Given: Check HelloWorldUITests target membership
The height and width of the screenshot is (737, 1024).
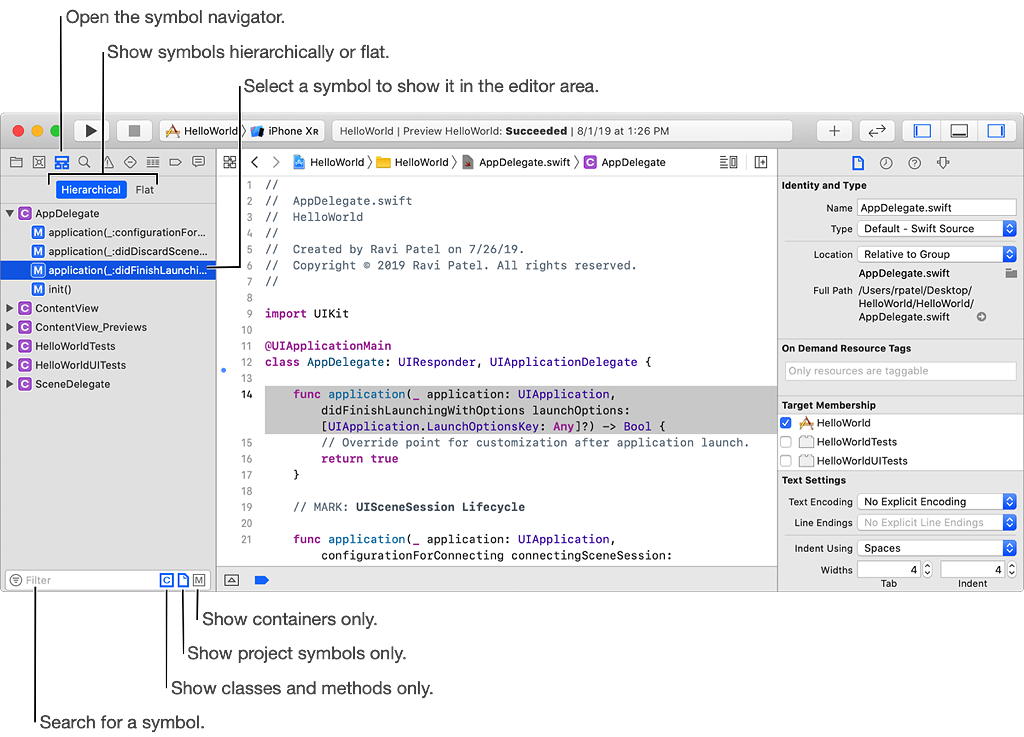Looking at the screenshot, I should 786,460.
